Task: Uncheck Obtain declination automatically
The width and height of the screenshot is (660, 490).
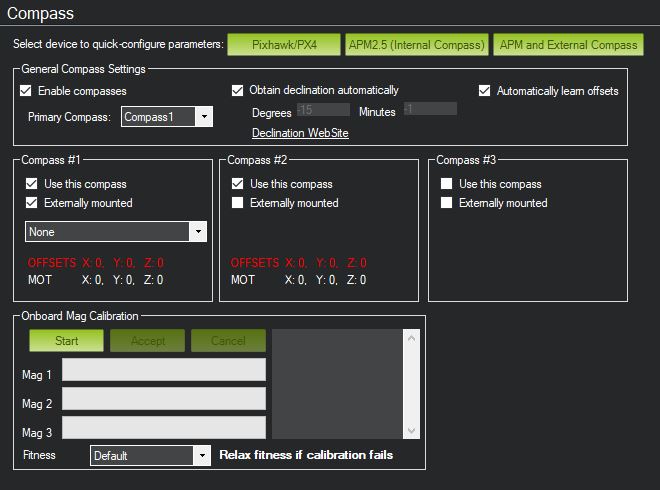Action: 237,90
